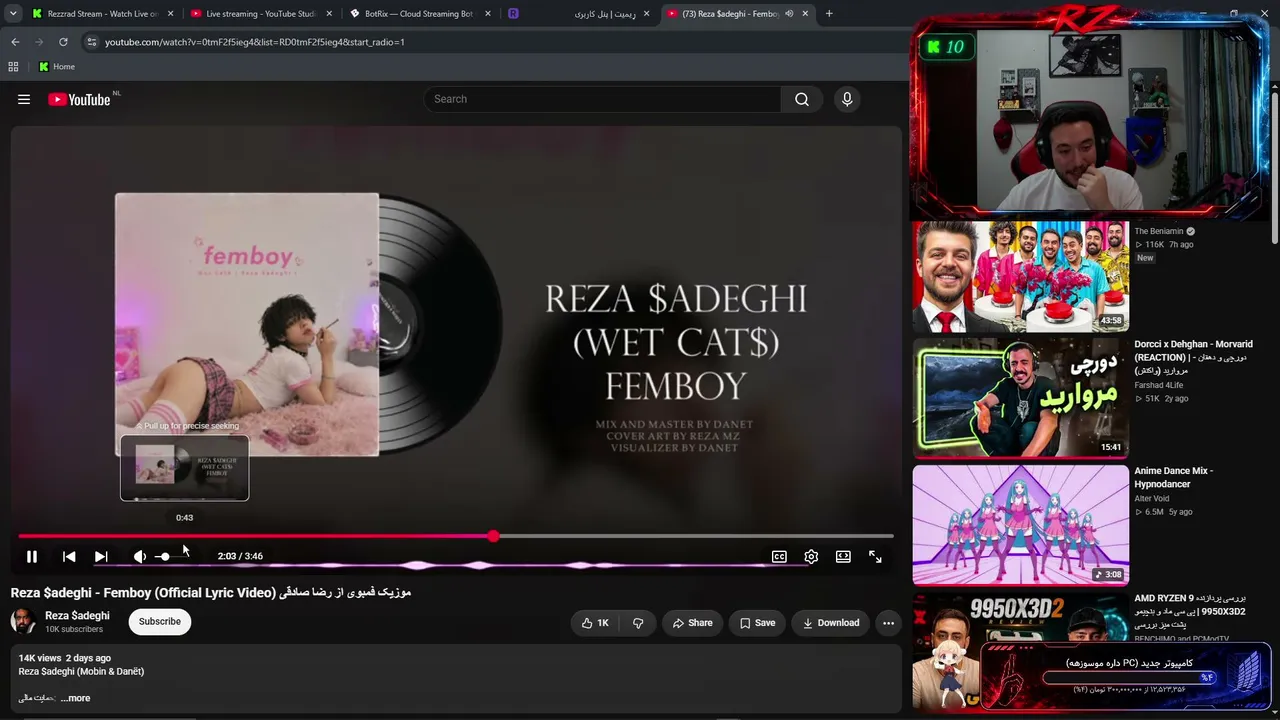Click into the YouTube search field
Viewport: 1280px width, 720px height.
pos(603,99)
